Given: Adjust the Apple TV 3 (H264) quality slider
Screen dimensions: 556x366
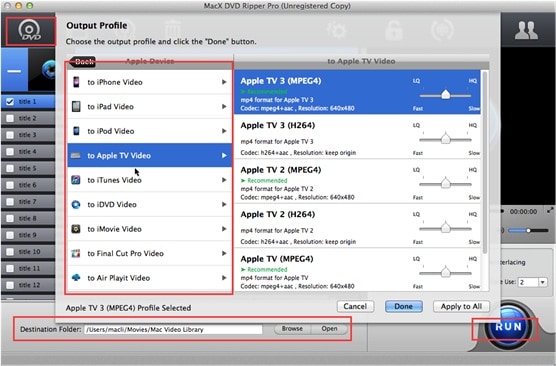Looking at the screenshot, I should [x=445, y=139].
